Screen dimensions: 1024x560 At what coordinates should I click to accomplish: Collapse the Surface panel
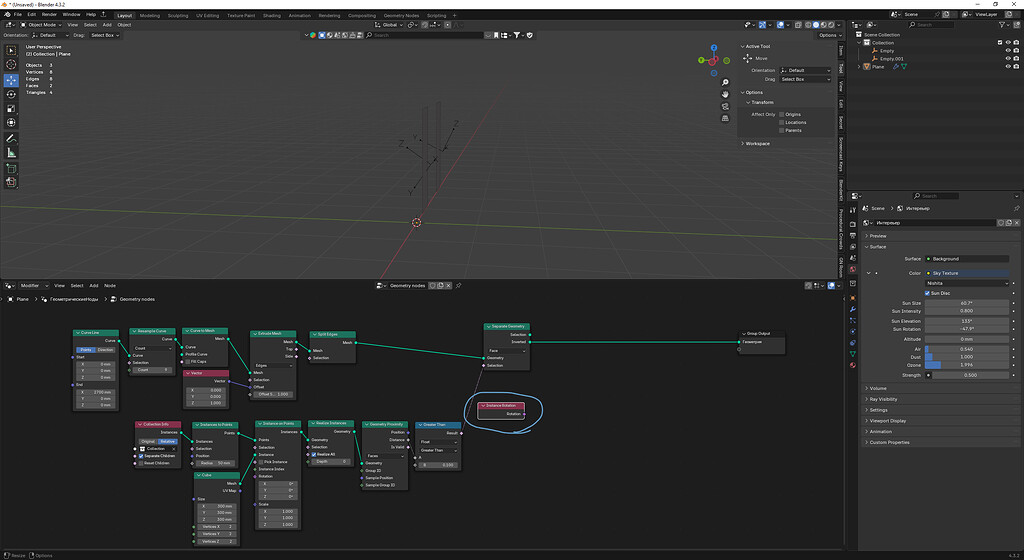point(878,247)
